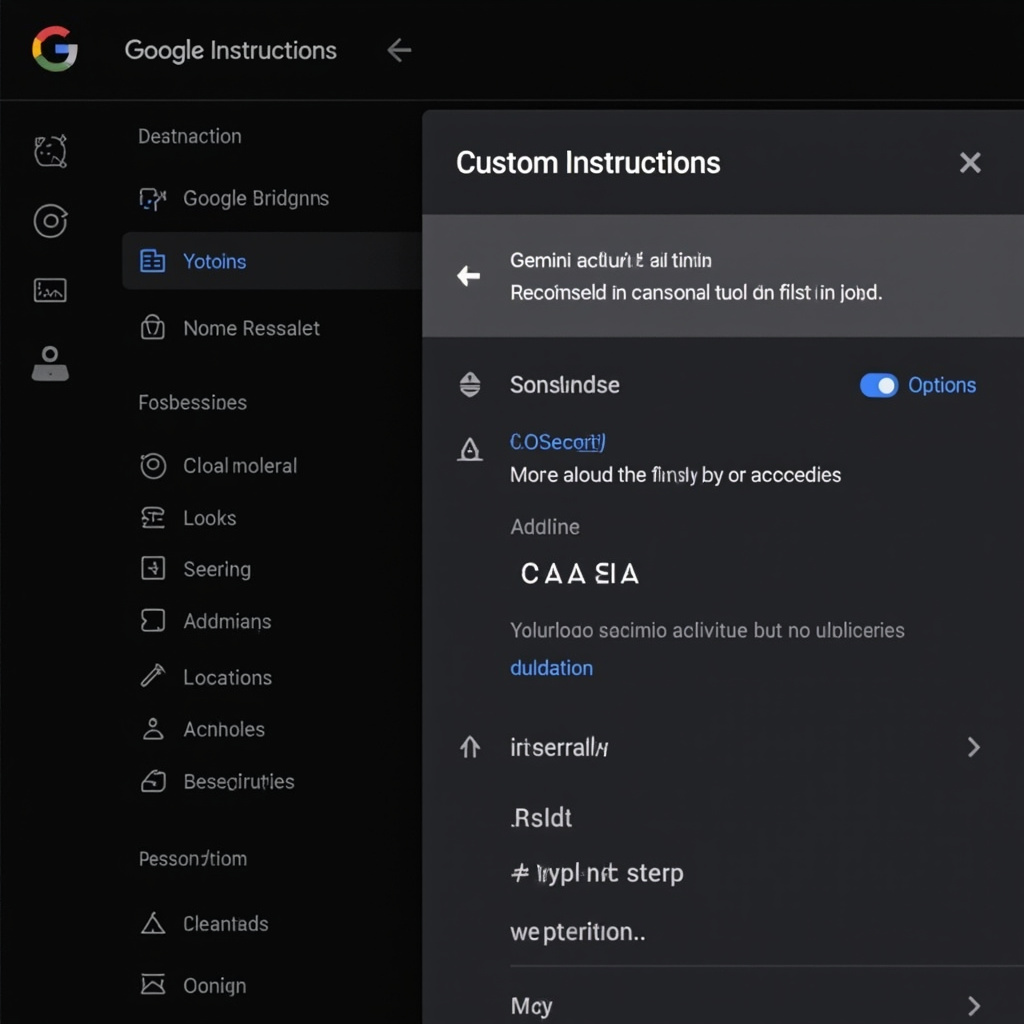Open the person profile icon in left rail
This screenshot has height=1024, width=1024.
click(x=50, y=363)
